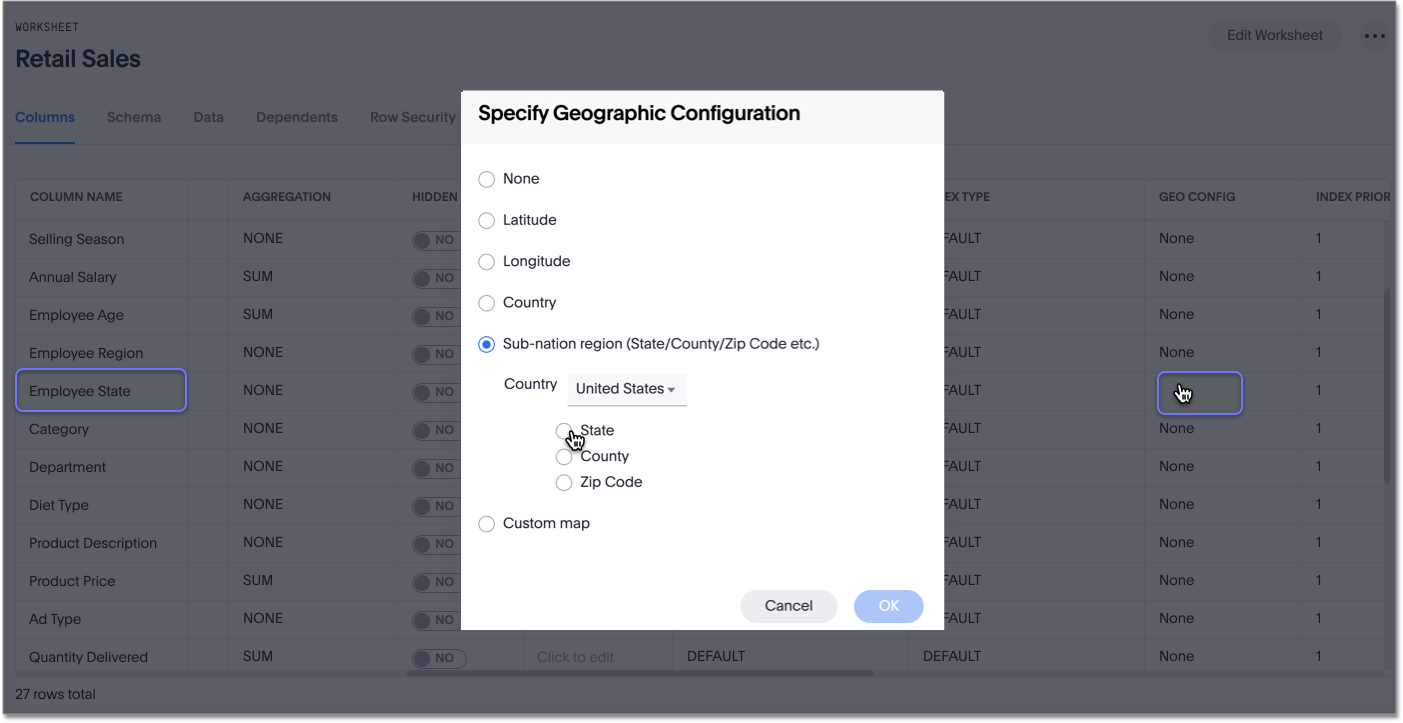Choose the Custom map option
1403x723 pixels.
coord(486,523)
